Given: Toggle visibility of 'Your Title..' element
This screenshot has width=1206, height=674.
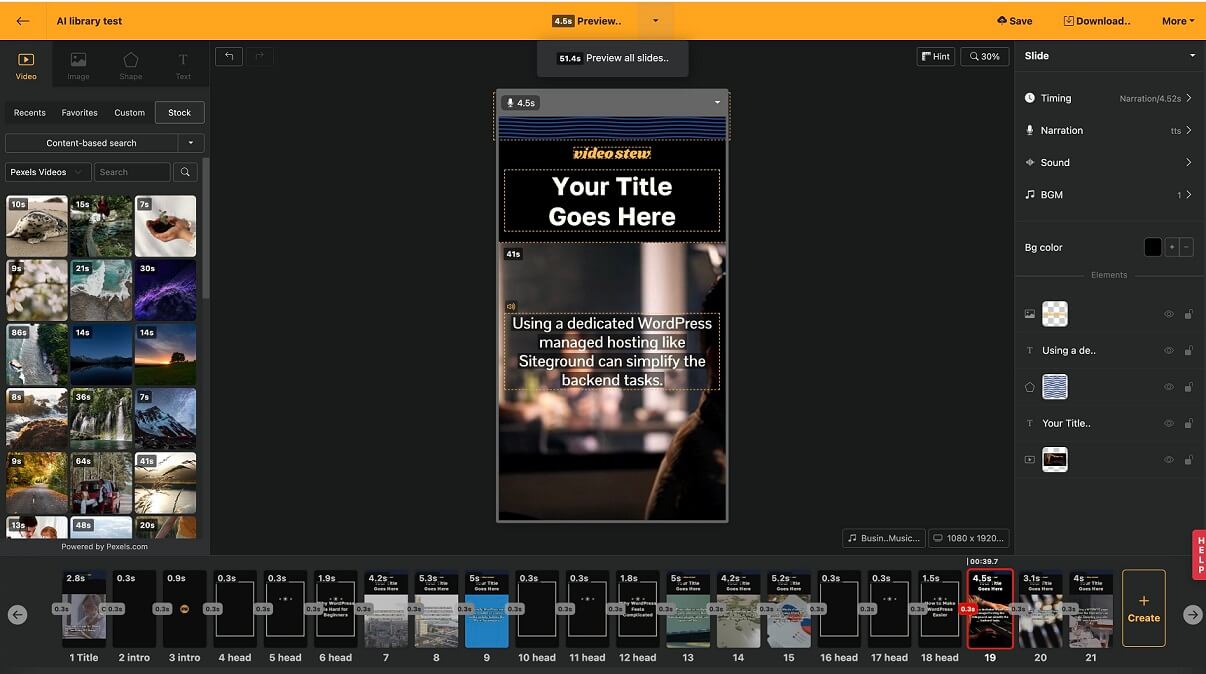Looking at the screenshot, I should [x=1168, y=424].
